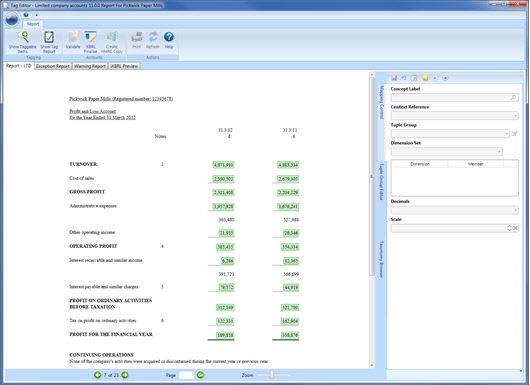Viewport: 530px width, 385px height.
Task: Go to previous page green arrow
Action: tap(97, 375)
